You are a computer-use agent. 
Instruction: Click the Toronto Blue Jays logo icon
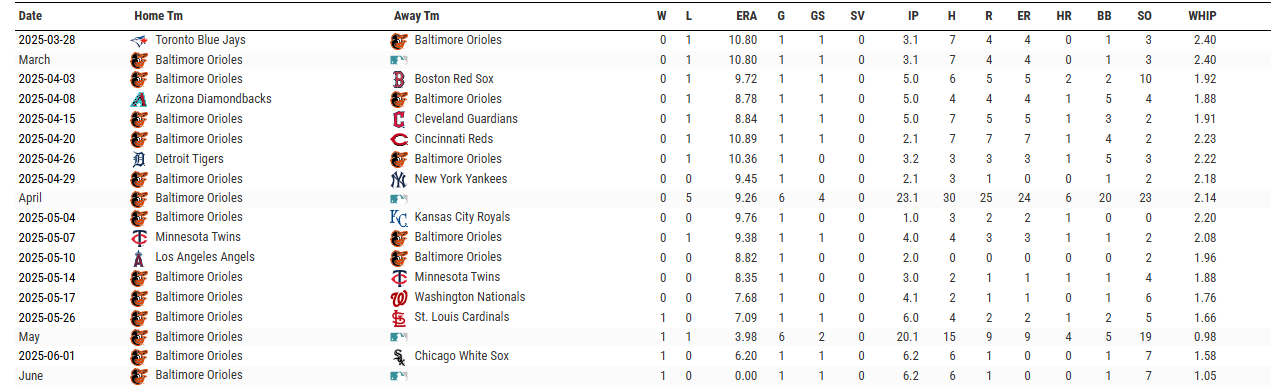coord(138,41)
